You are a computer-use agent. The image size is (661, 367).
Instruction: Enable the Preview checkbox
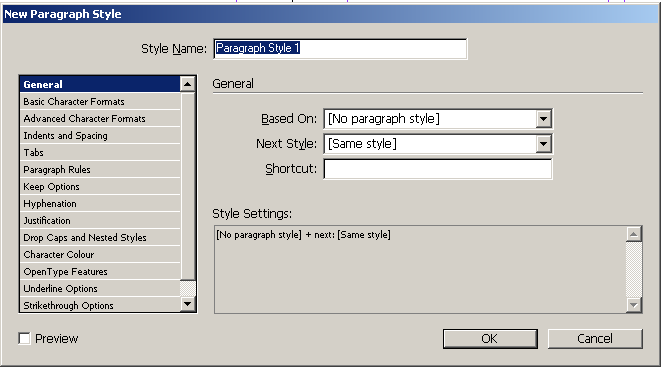pos(24,338)
